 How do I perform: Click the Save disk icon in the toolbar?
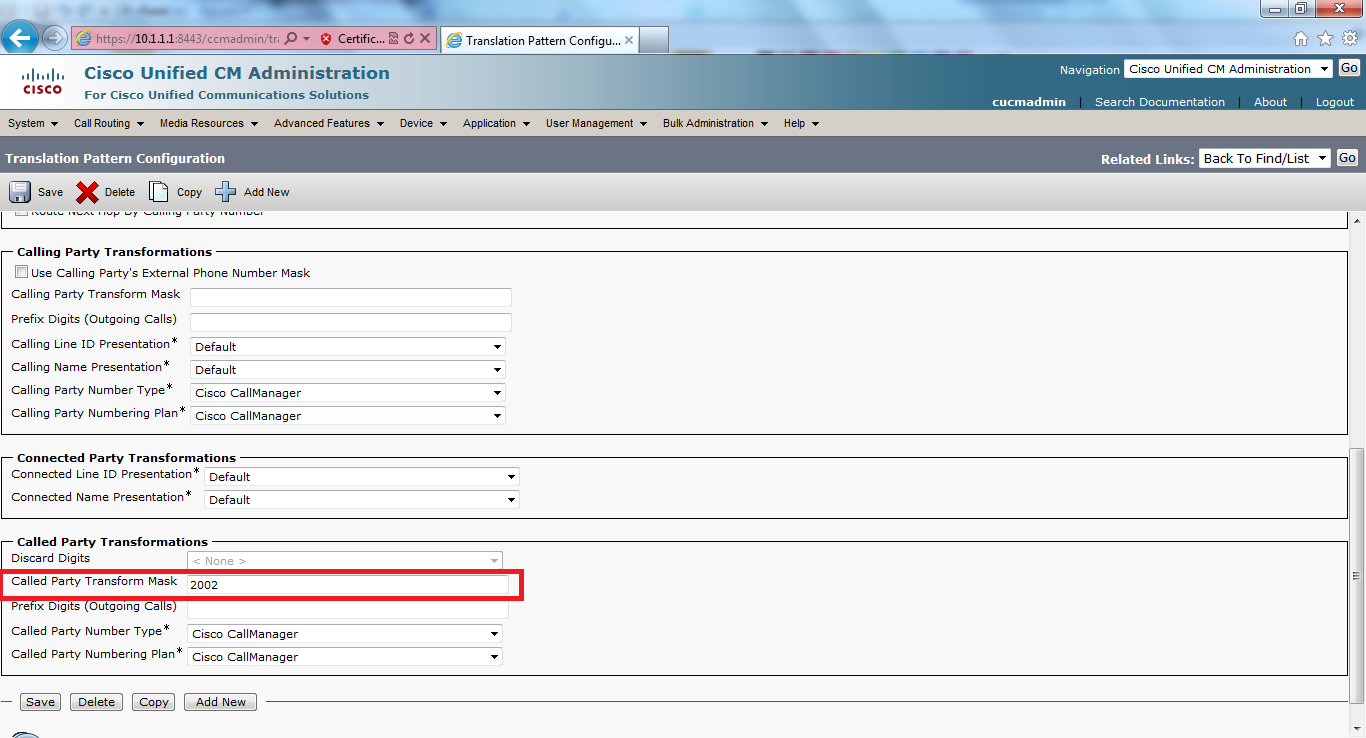tap(20, 191)
